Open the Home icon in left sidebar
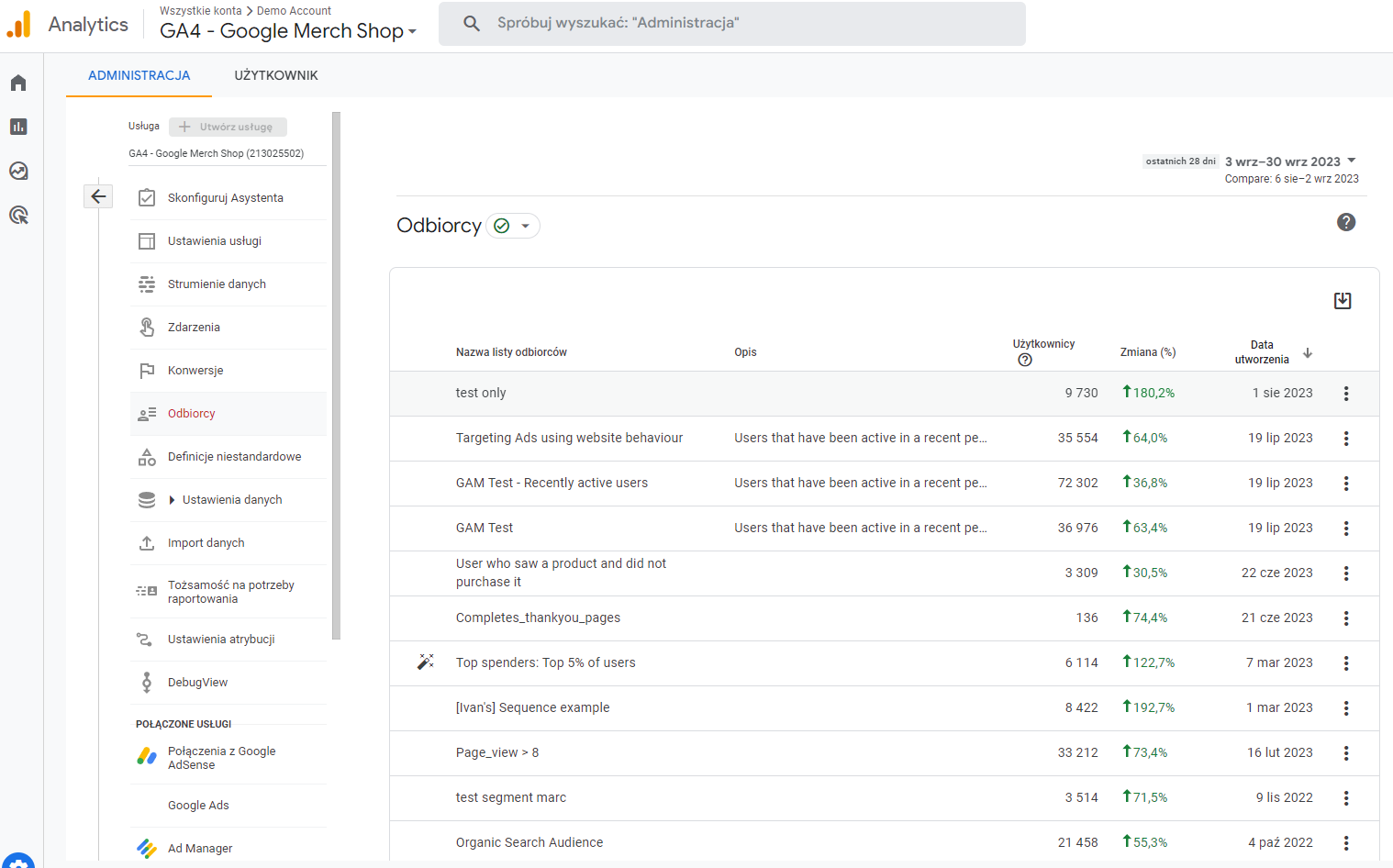 (x=18, y=83)
